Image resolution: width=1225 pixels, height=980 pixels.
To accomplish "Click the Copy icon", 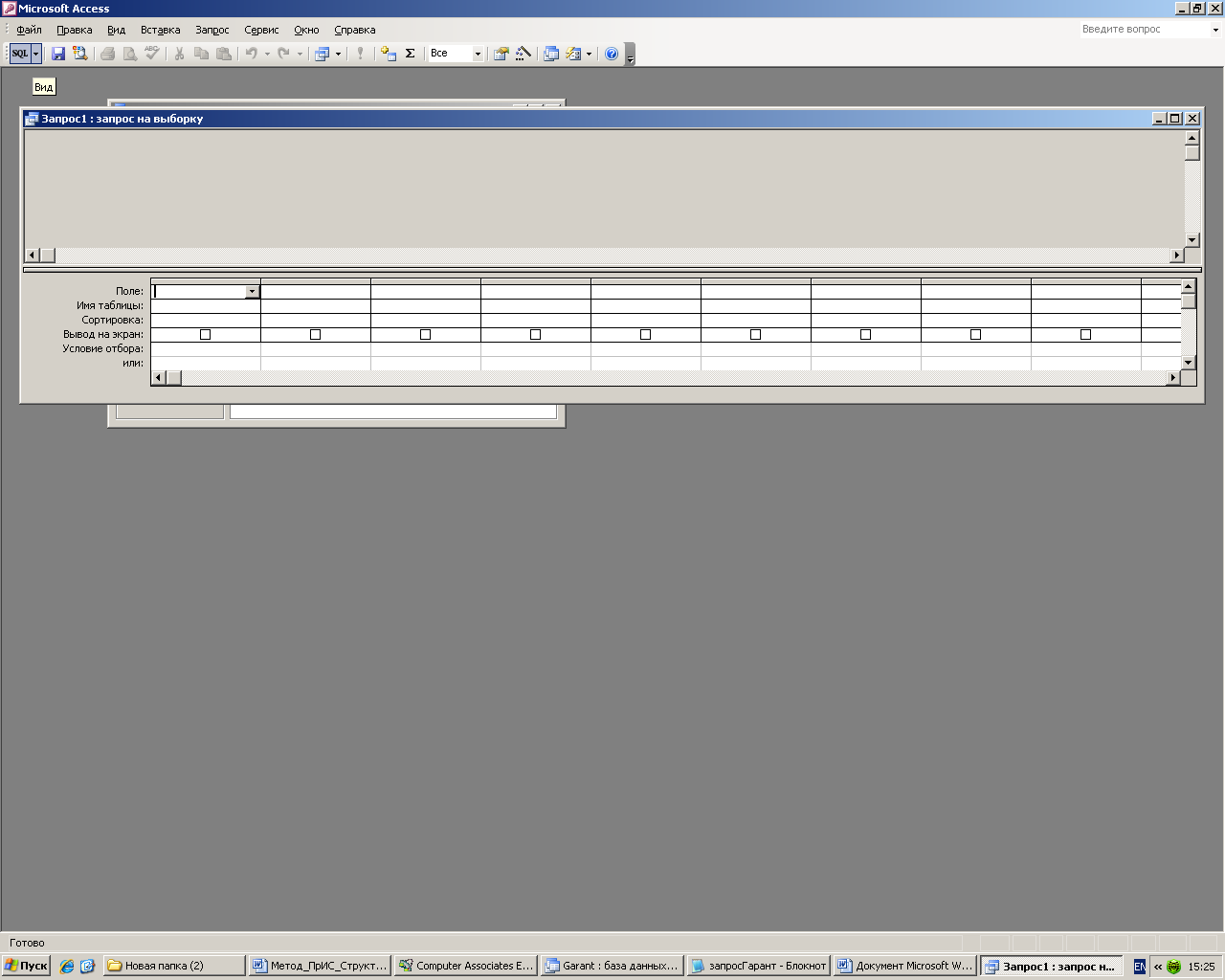I will tap(201, 54).
